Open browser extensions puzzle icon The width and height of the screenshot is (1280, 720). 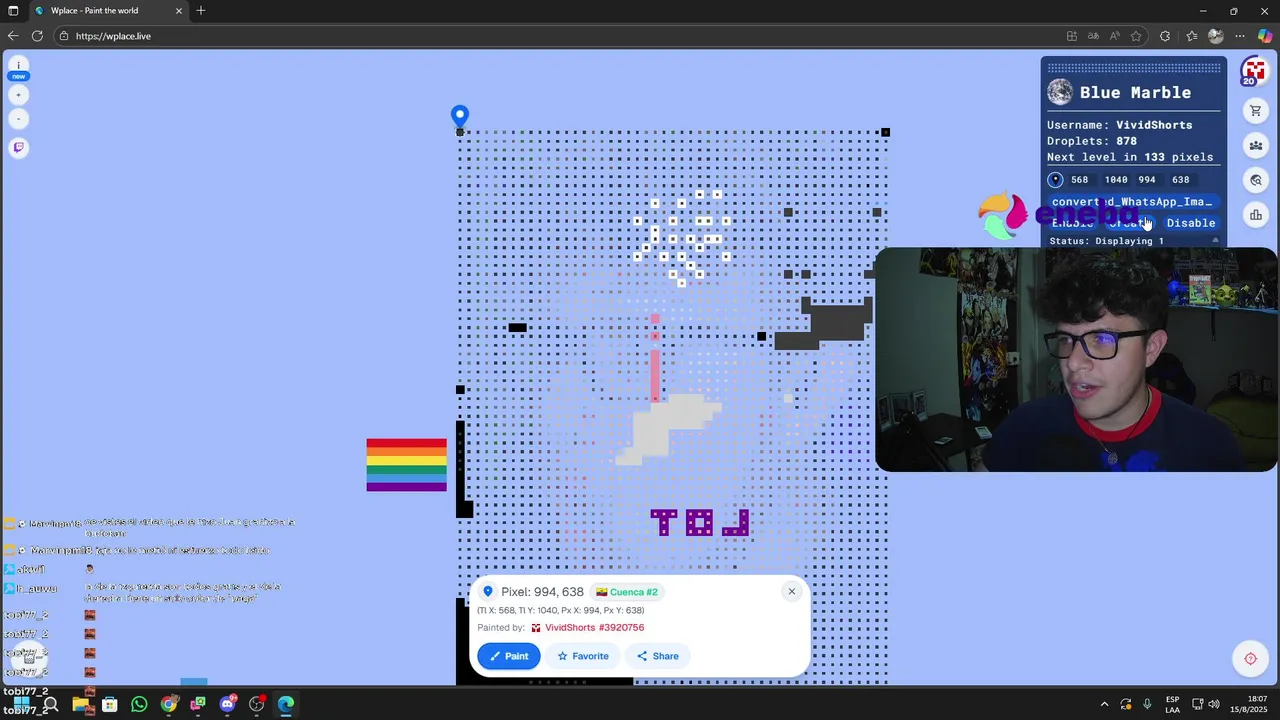(1165, 36)
